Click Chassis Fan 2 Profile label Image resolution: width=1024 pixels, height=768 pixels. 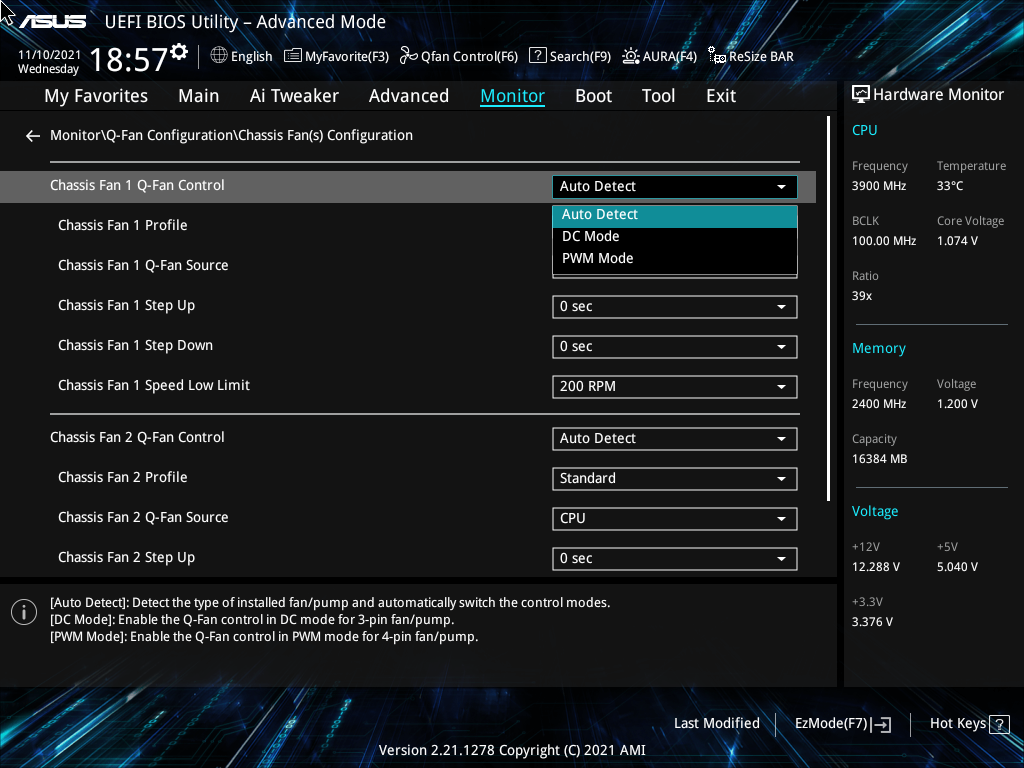pos(123,477)
